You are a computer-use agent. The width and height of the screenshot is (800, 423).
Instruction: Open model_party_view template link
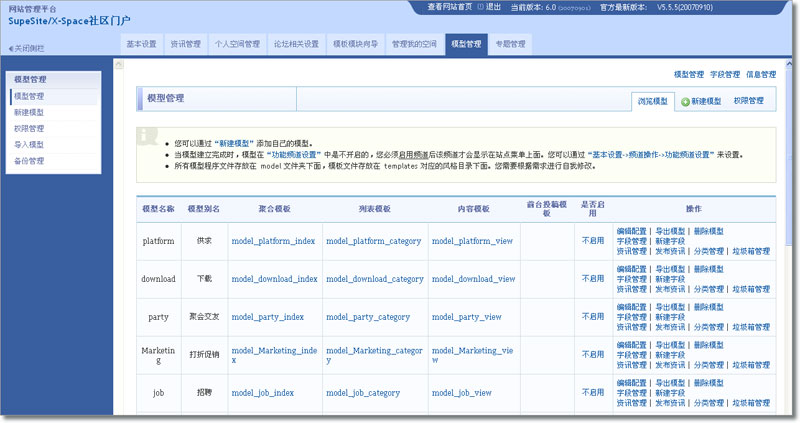click(466, 317)
